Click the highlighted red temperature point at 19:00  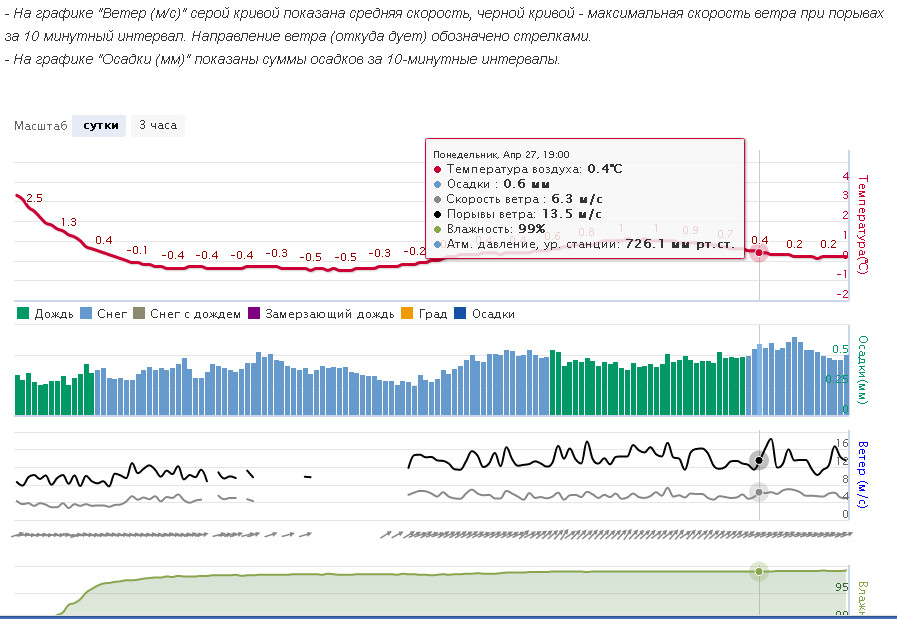point(759,252)
